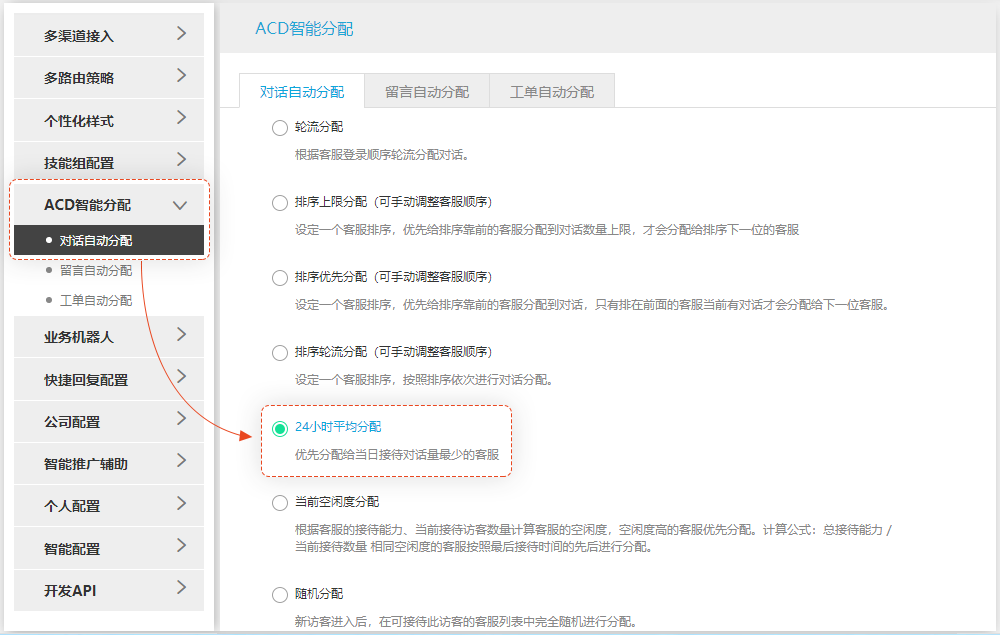
Task: Open the 业务机器人 sidebar menu
Action: click(x=109, y=337)
